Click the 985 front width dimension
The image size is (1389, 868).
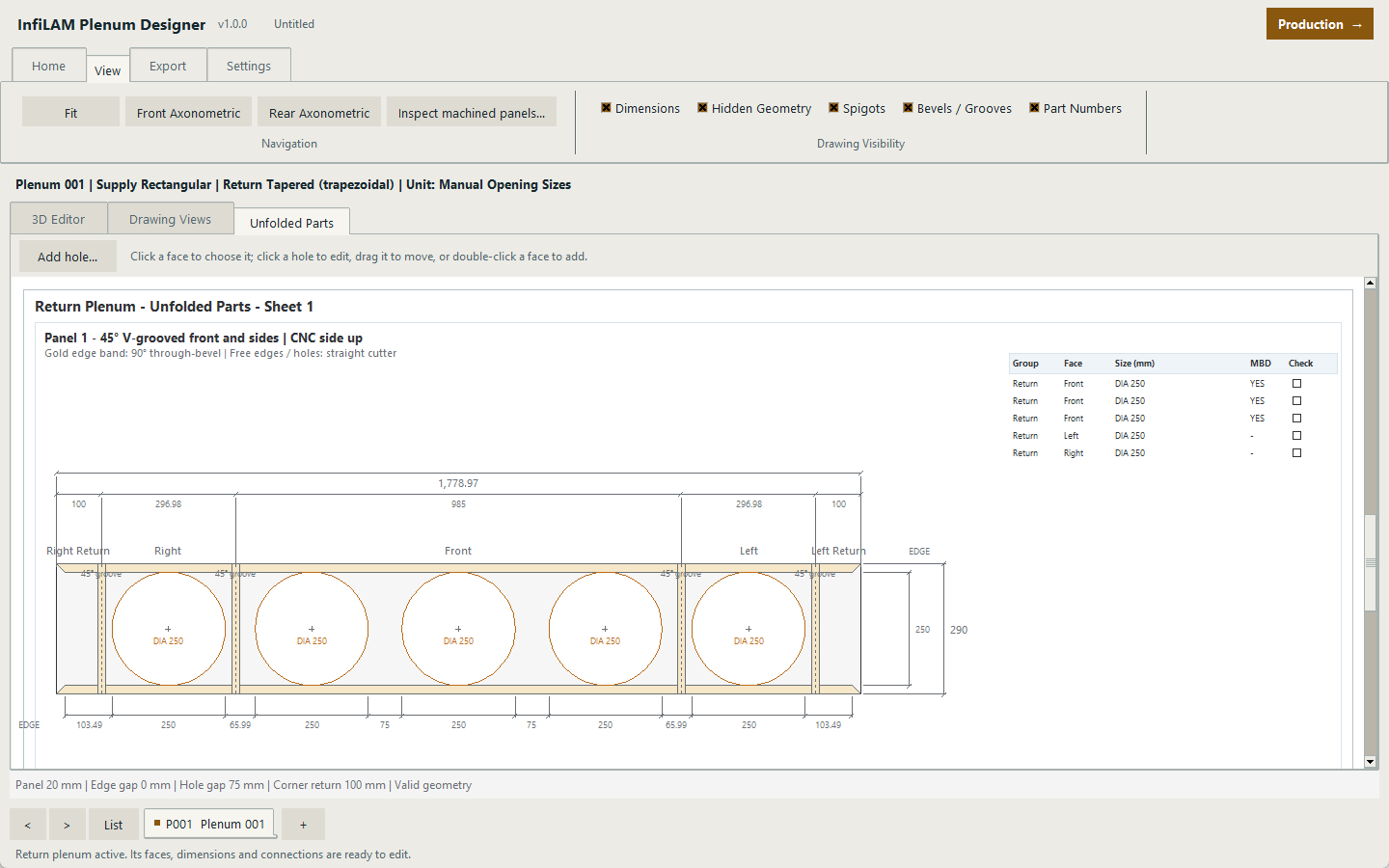point(458,503)
